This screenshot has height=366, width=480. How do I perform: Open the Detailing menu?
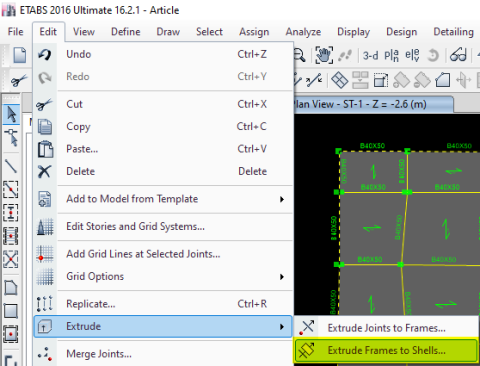pyautogui.click(x=453, y=32)
